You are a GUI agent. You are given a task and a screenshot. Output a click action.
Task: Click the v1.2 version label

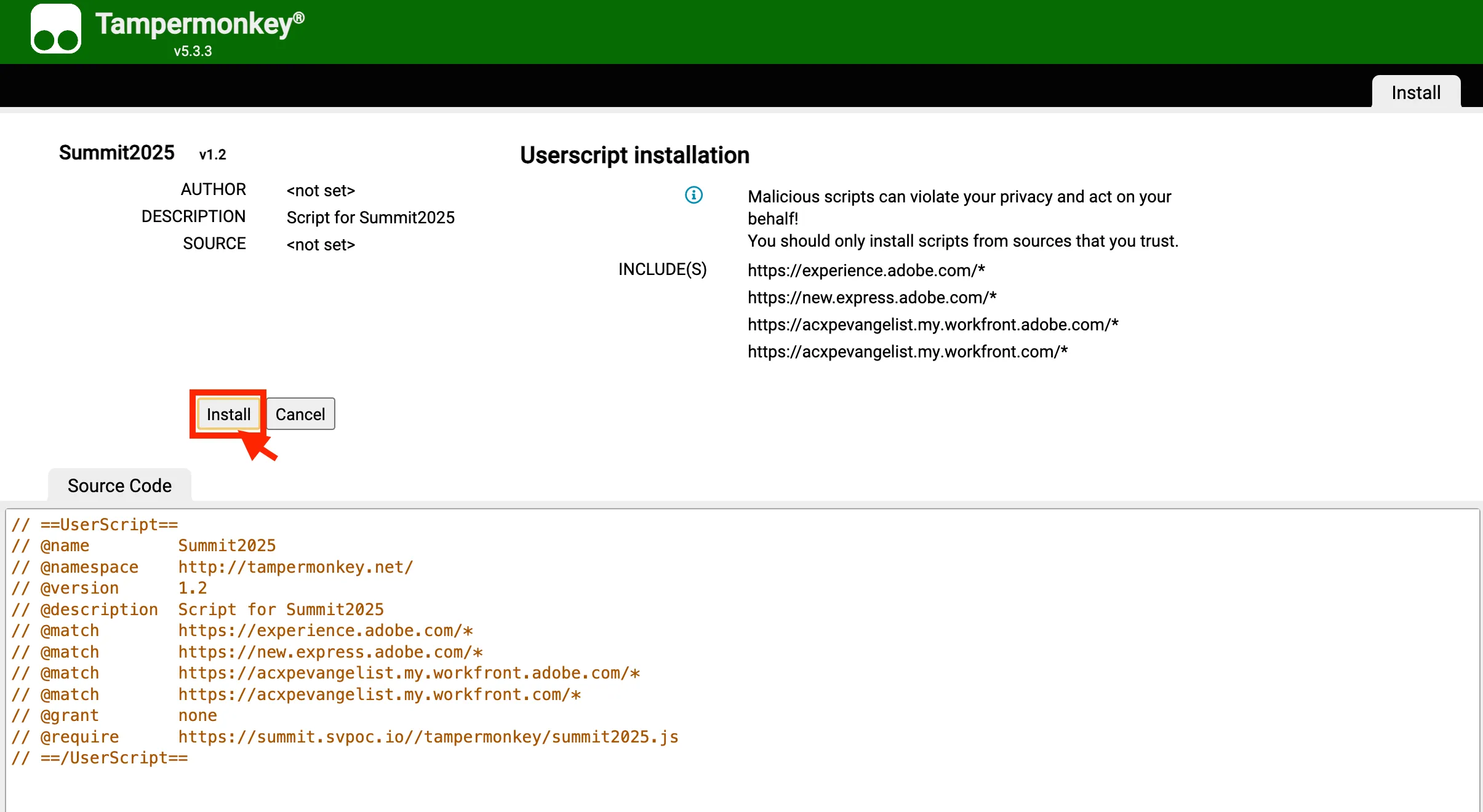coord(212,154)
